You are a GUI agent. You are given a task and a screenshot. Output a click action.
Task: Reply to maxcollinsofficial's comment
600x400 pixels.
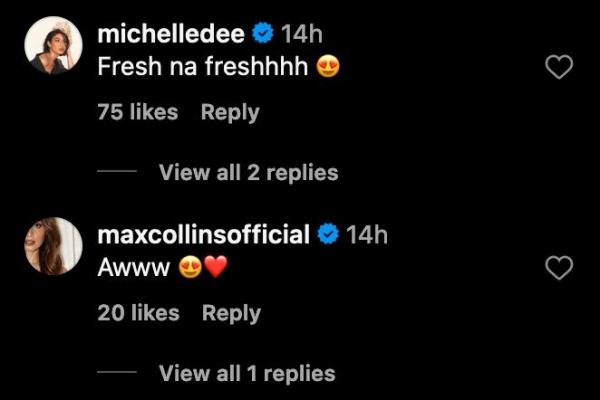coord(231,313)
